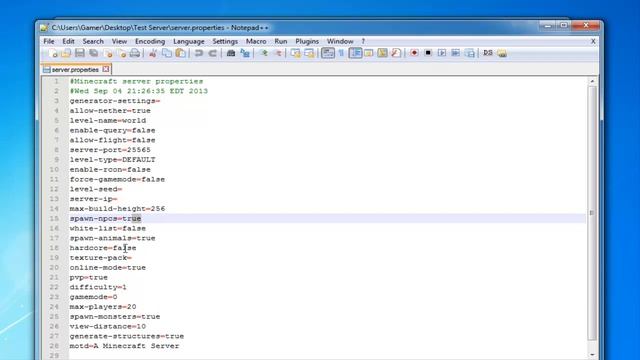Open the Window menu
Image resolution: width=640 pixels, height=360 pixels.
(340, 41)
